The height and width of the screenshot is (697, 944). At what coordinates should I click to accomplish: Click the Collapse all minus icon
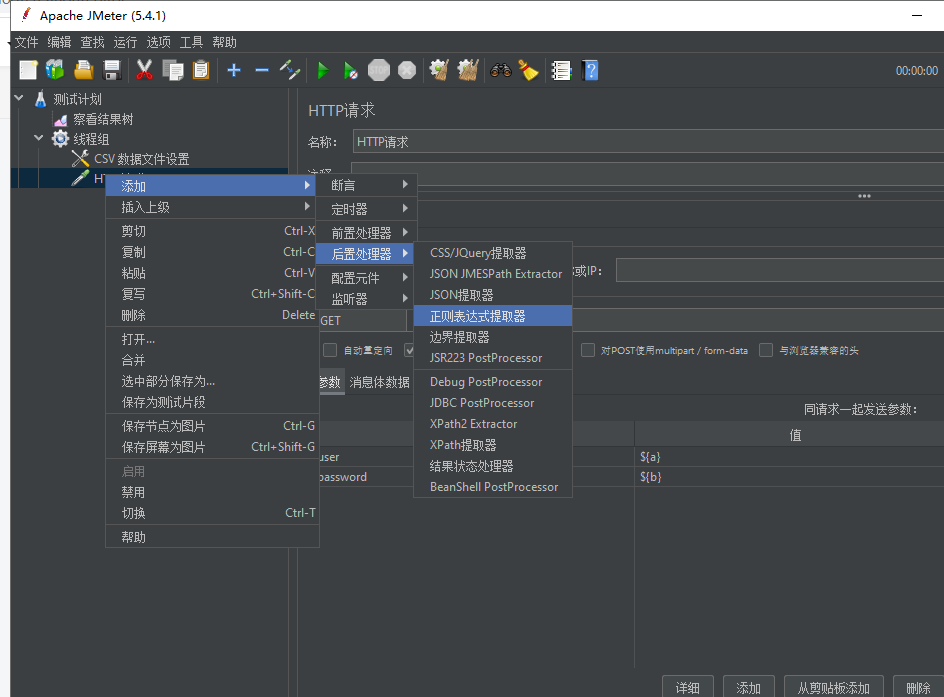click(261, 70)
